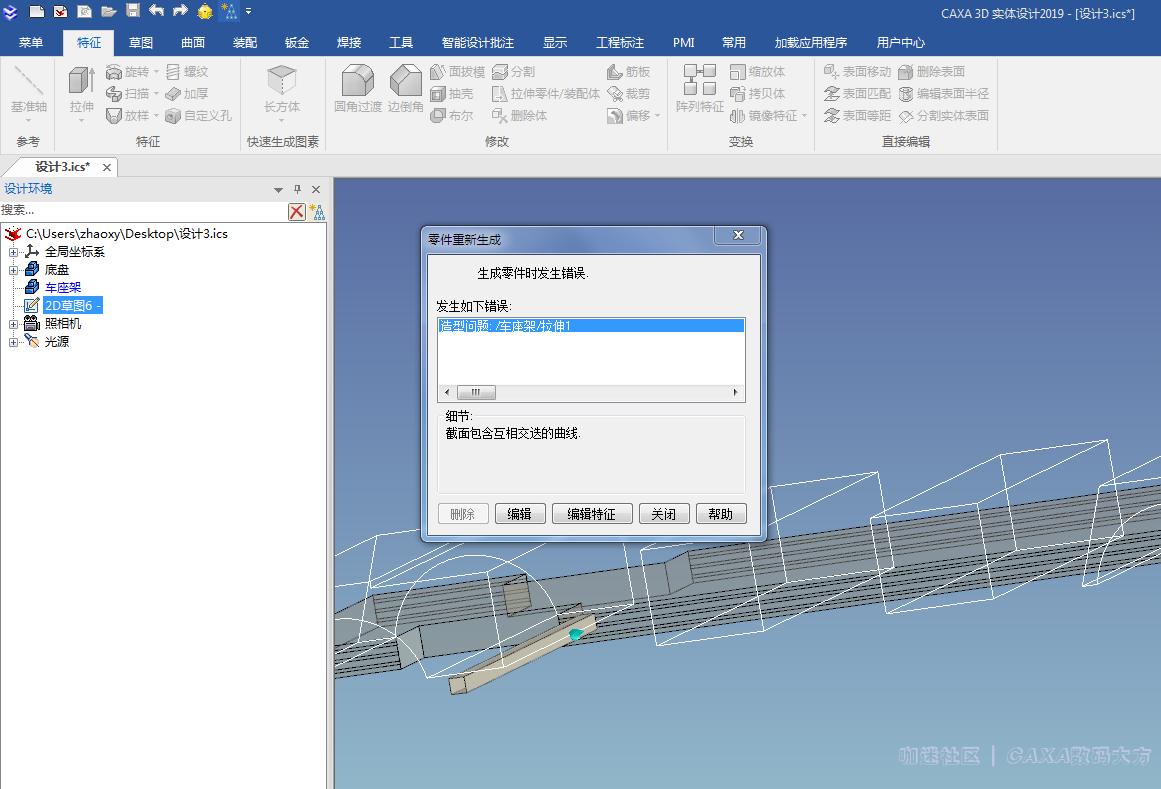
Task: Open the 镜像特征 dropdown arrow
Action: (804, 116)
